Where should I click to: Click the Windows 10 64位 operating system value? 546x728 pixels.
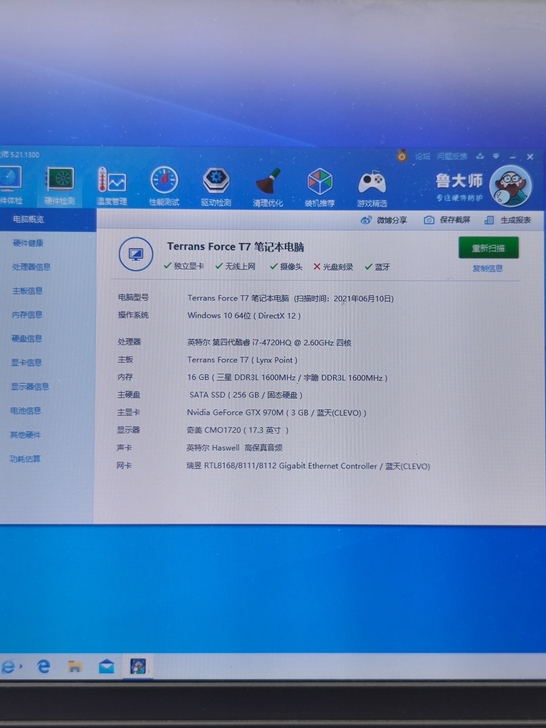pyautogui.click(x=244, y=315)
